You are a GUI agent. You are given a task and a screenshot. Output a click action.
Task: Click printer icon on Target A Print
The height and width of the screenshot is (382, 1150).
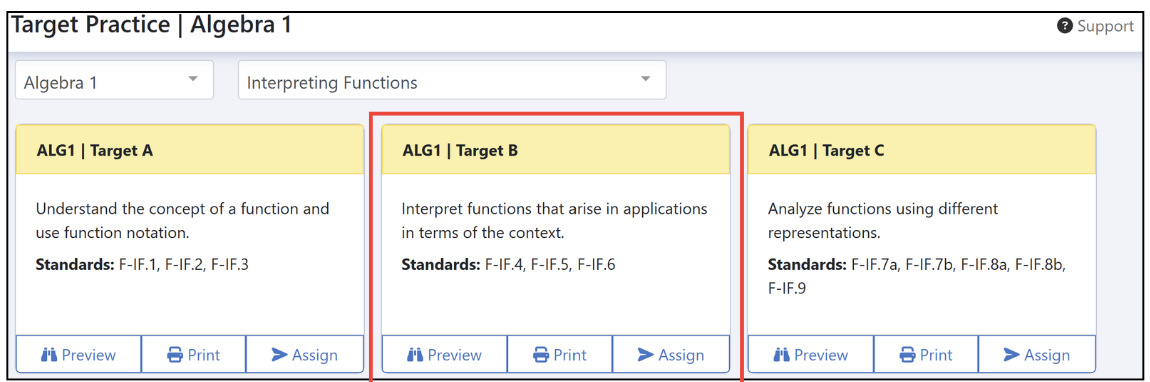[x=175, y=355]
